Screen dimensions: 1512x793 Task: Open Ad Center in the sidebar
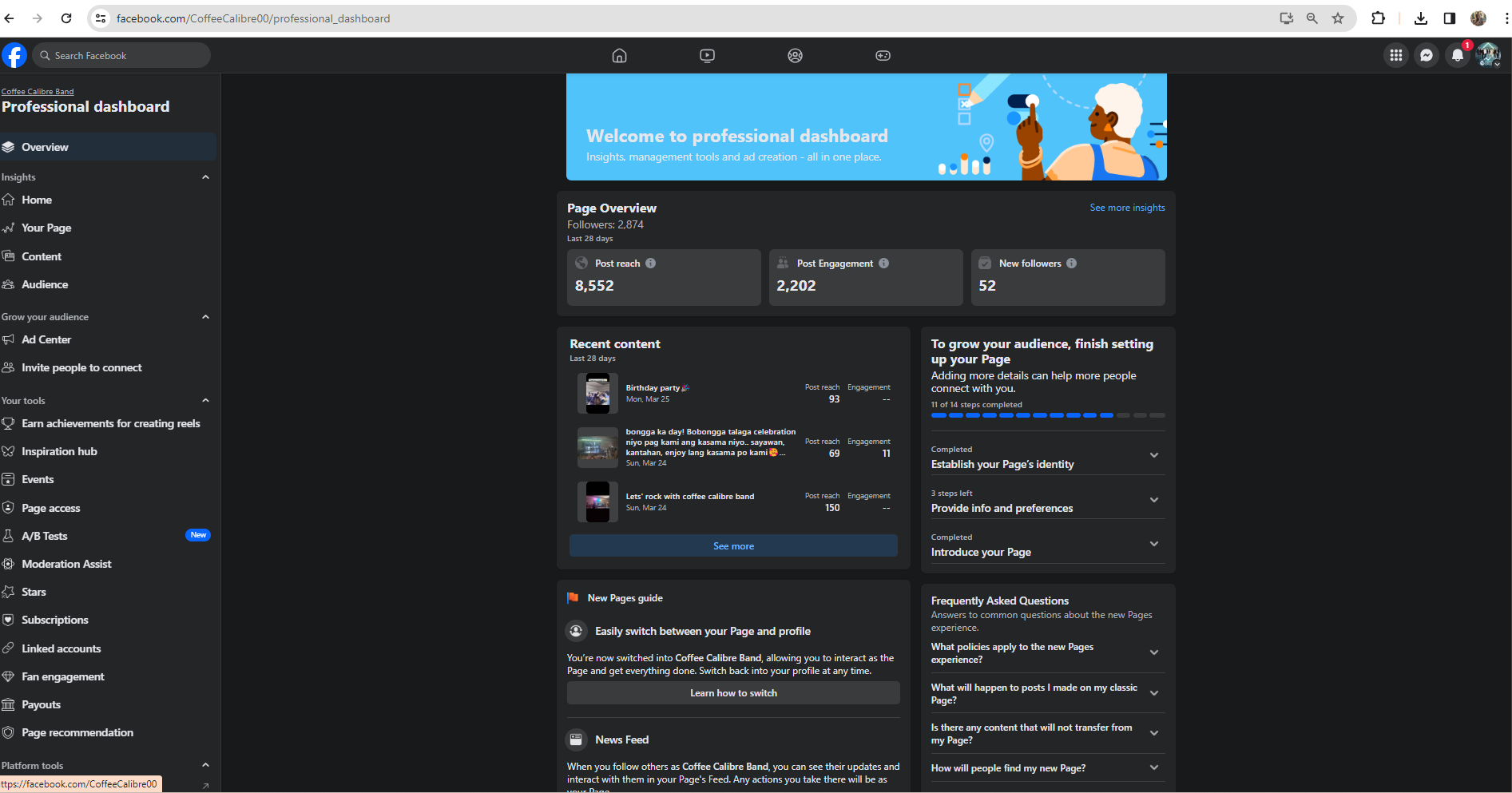point(108,339)
